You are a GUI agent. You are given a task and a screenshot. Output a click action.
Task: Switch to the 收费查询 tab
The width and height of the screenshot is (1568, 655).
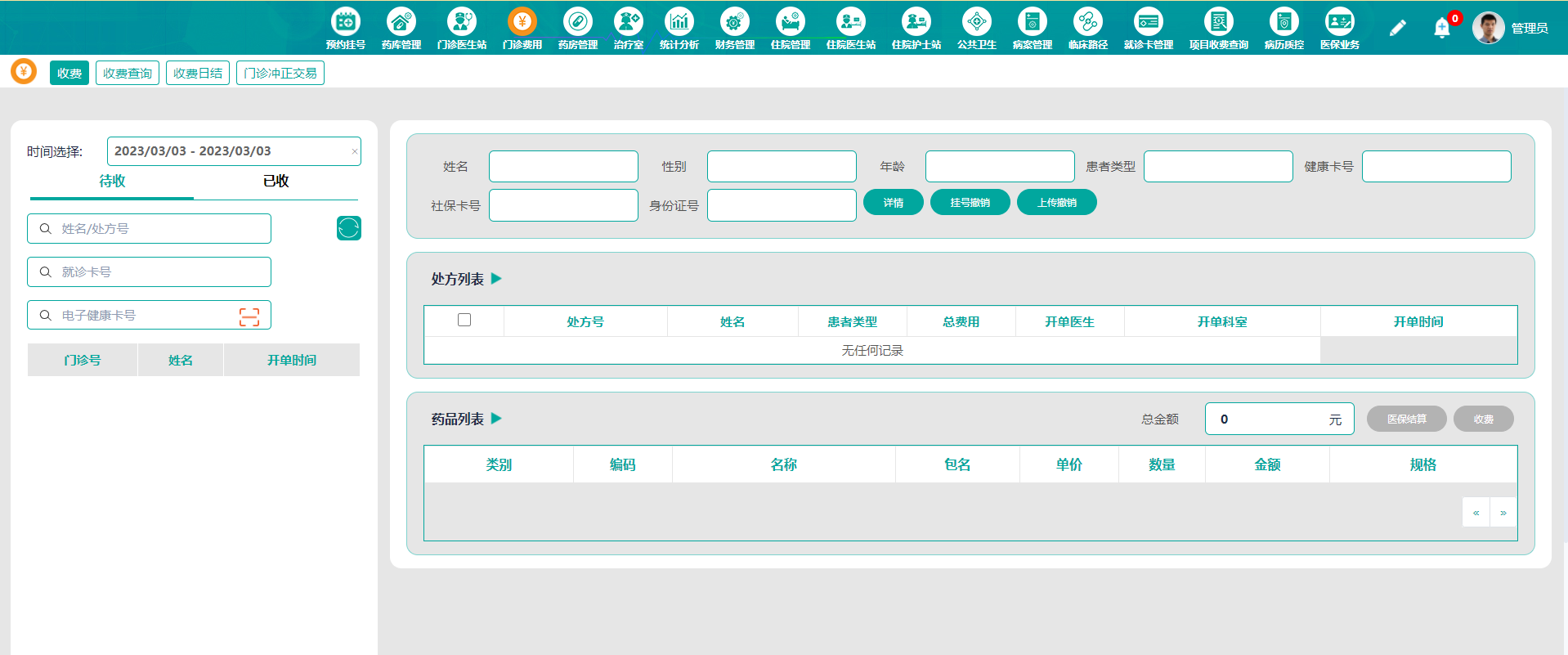(128, 73)
